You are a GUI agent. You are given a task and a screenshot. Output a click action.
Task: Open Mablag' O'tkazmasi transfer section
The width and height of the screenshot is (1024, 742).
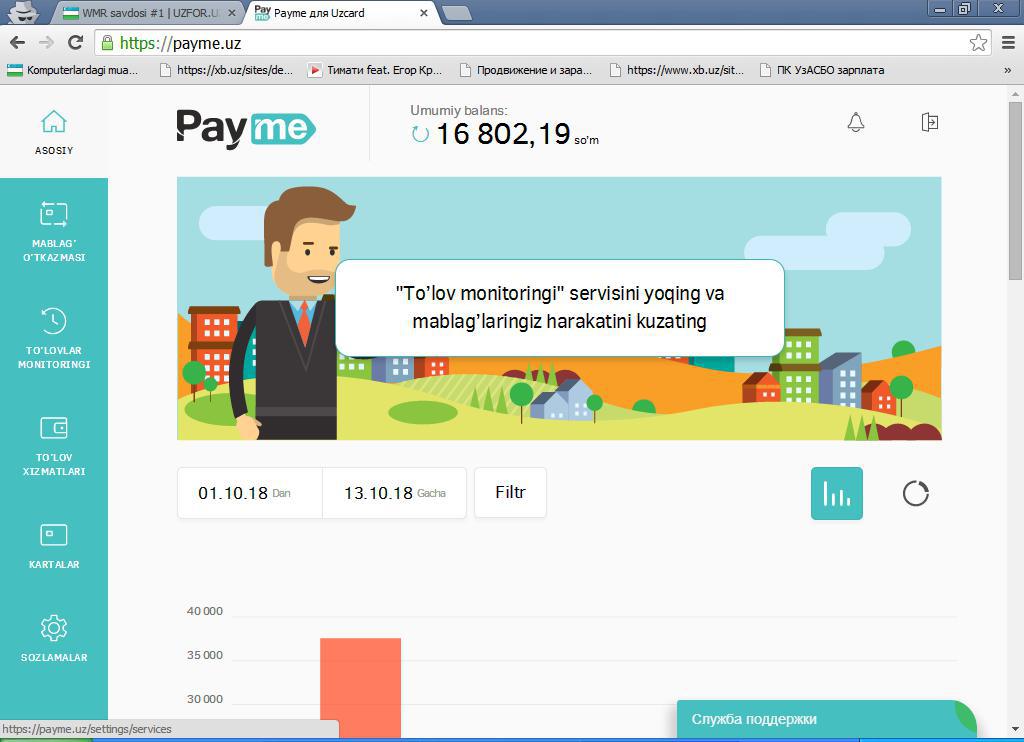point(54,214)
